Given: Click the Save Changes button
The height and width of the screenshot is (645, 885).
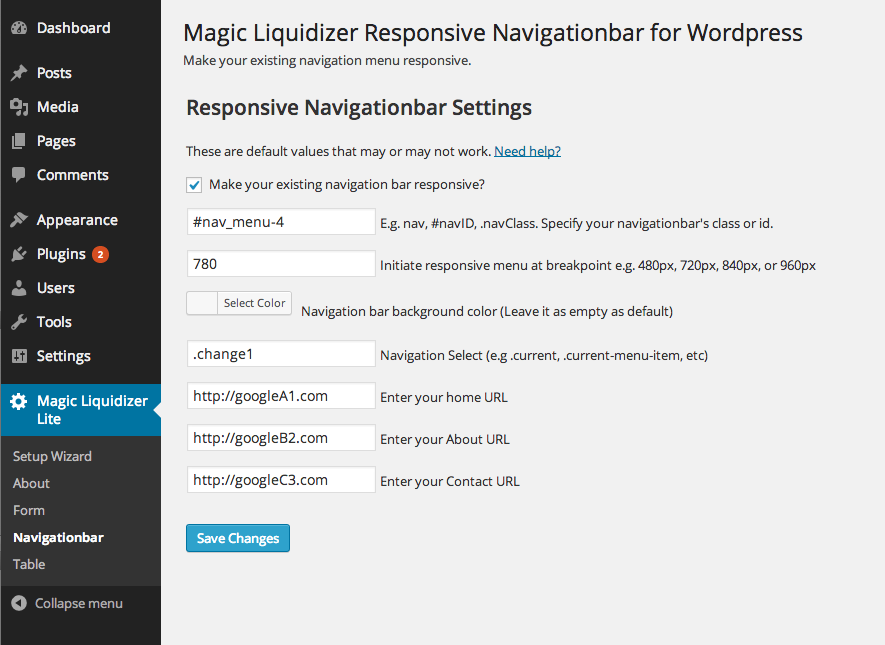Looking at the screenshot, I should [x=238, y=538].
